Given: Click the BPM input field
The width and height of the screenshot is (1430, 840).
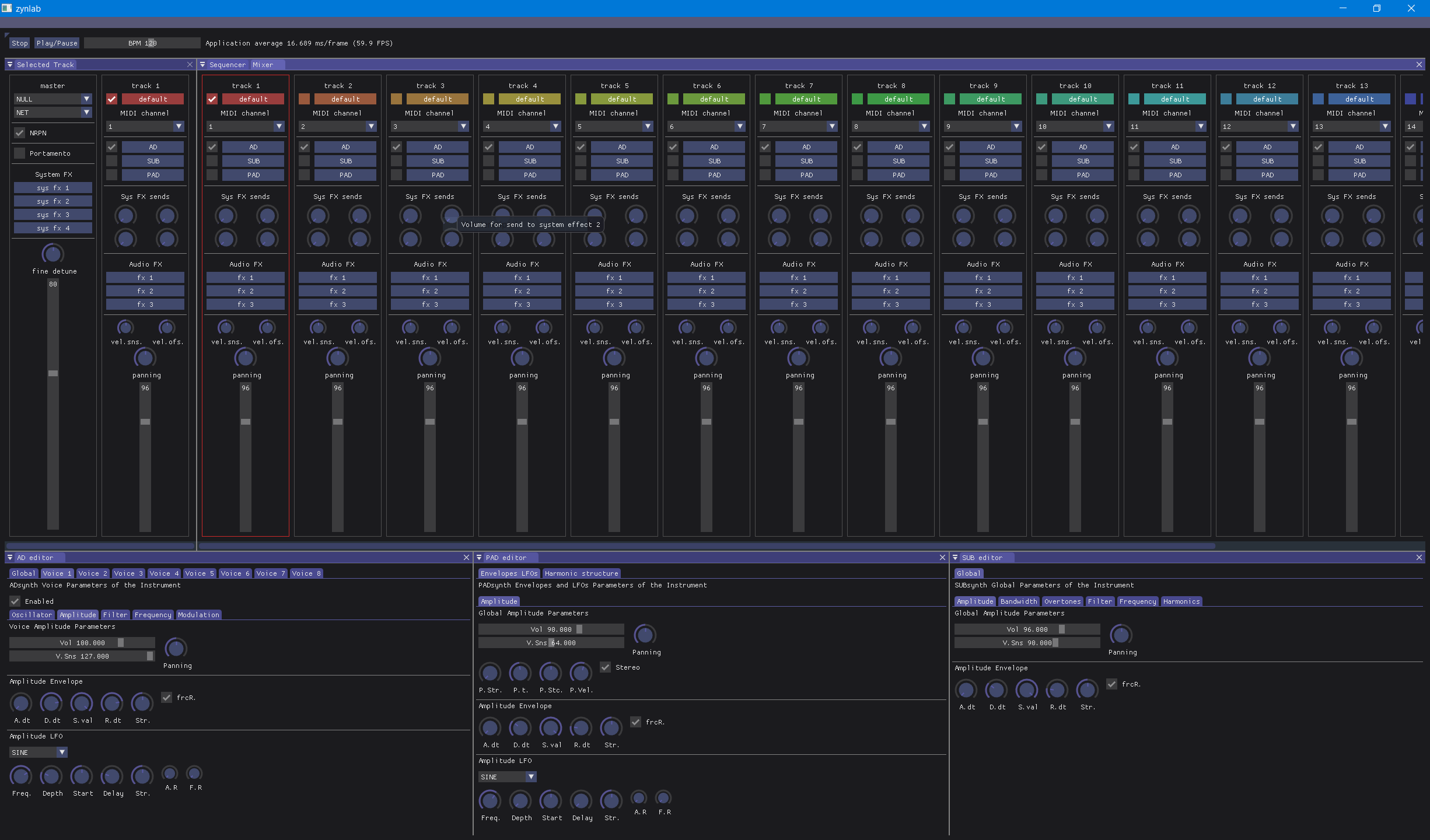Looking at the screenshot, I should tap(142, 43).
